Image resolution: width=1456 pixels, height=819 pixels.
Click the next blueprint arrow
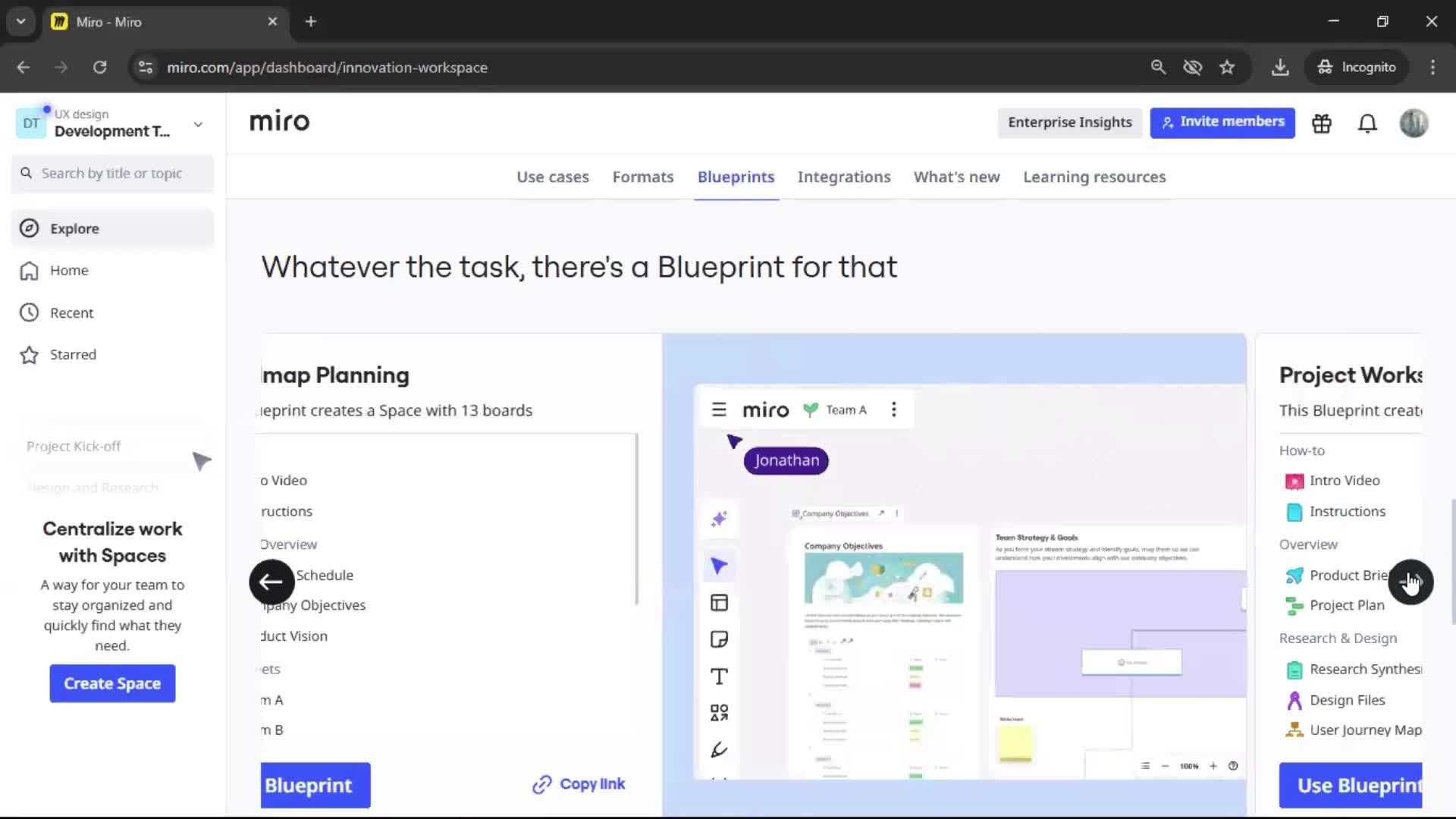1410,582
